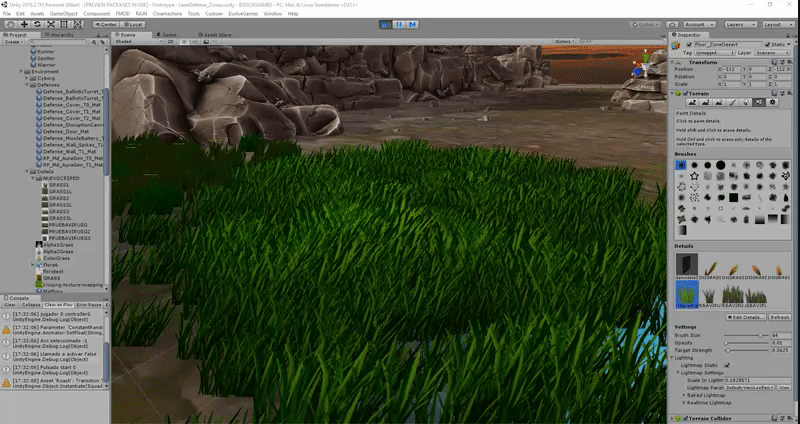Open the Layout dropdown in toolbar
The width and height of the screenshot is (800, 424).
(778, 24)
